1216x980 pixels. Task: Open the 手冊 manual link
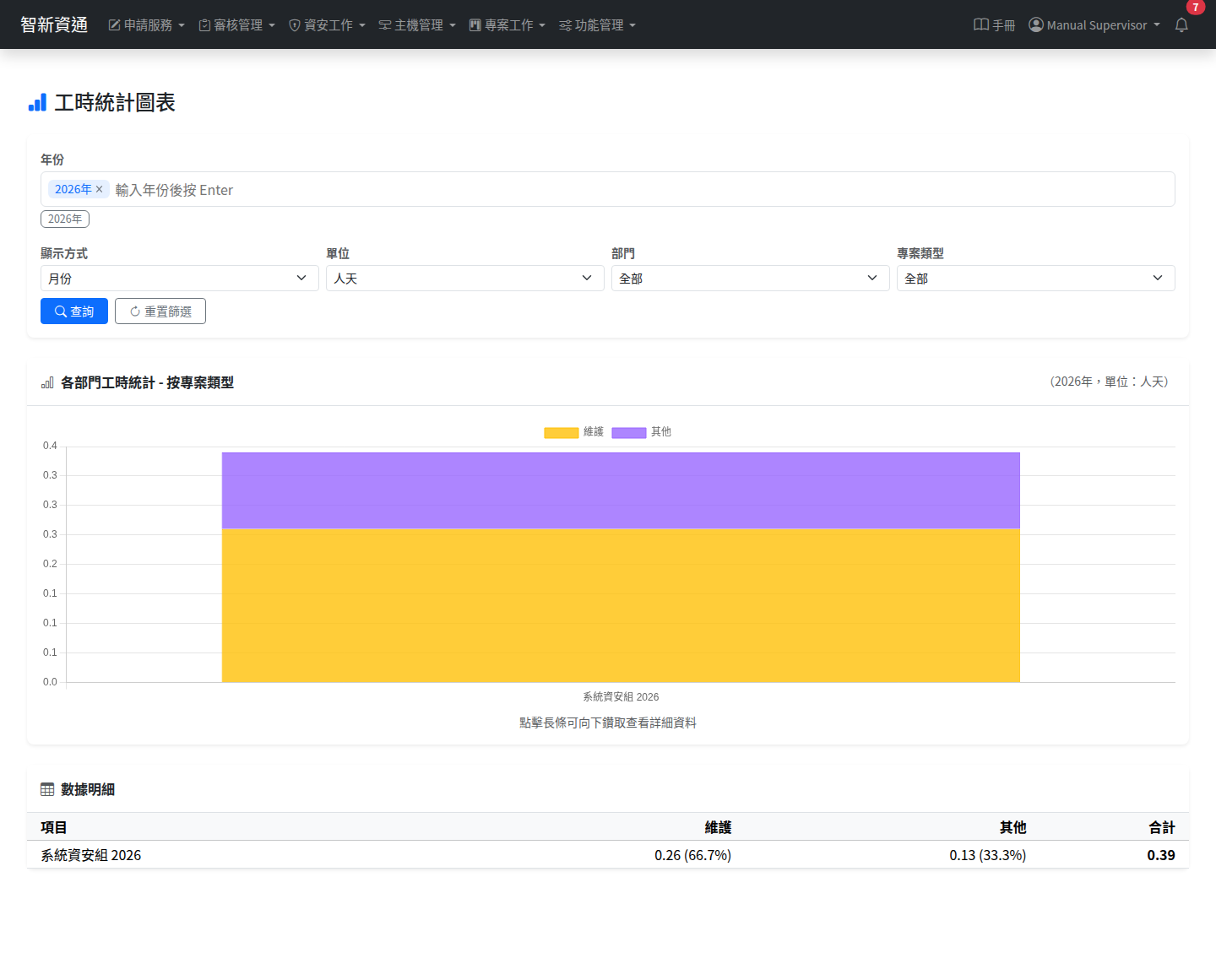click(994, 25)
